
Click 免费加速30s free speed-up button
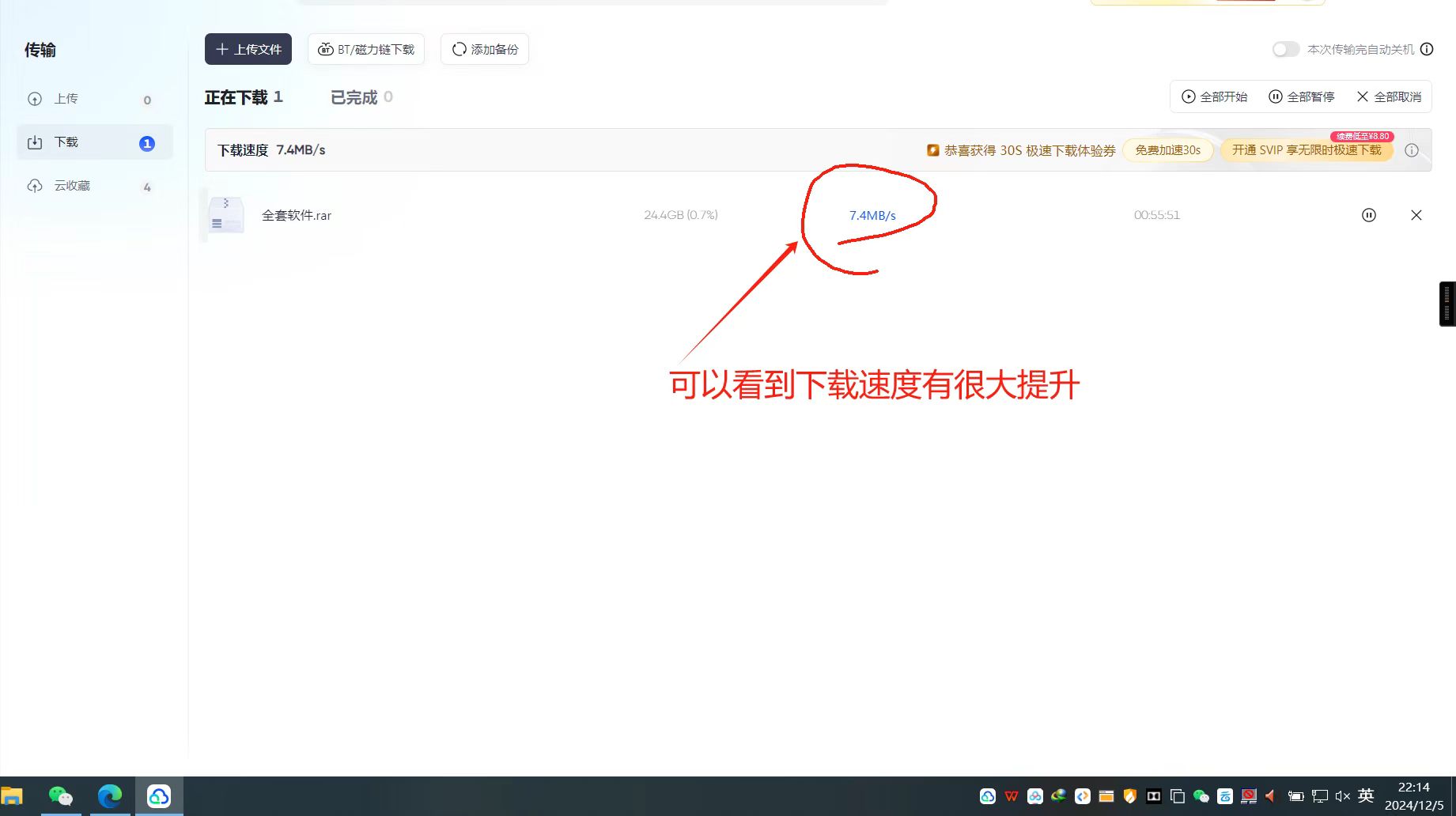click(1167, 150)
